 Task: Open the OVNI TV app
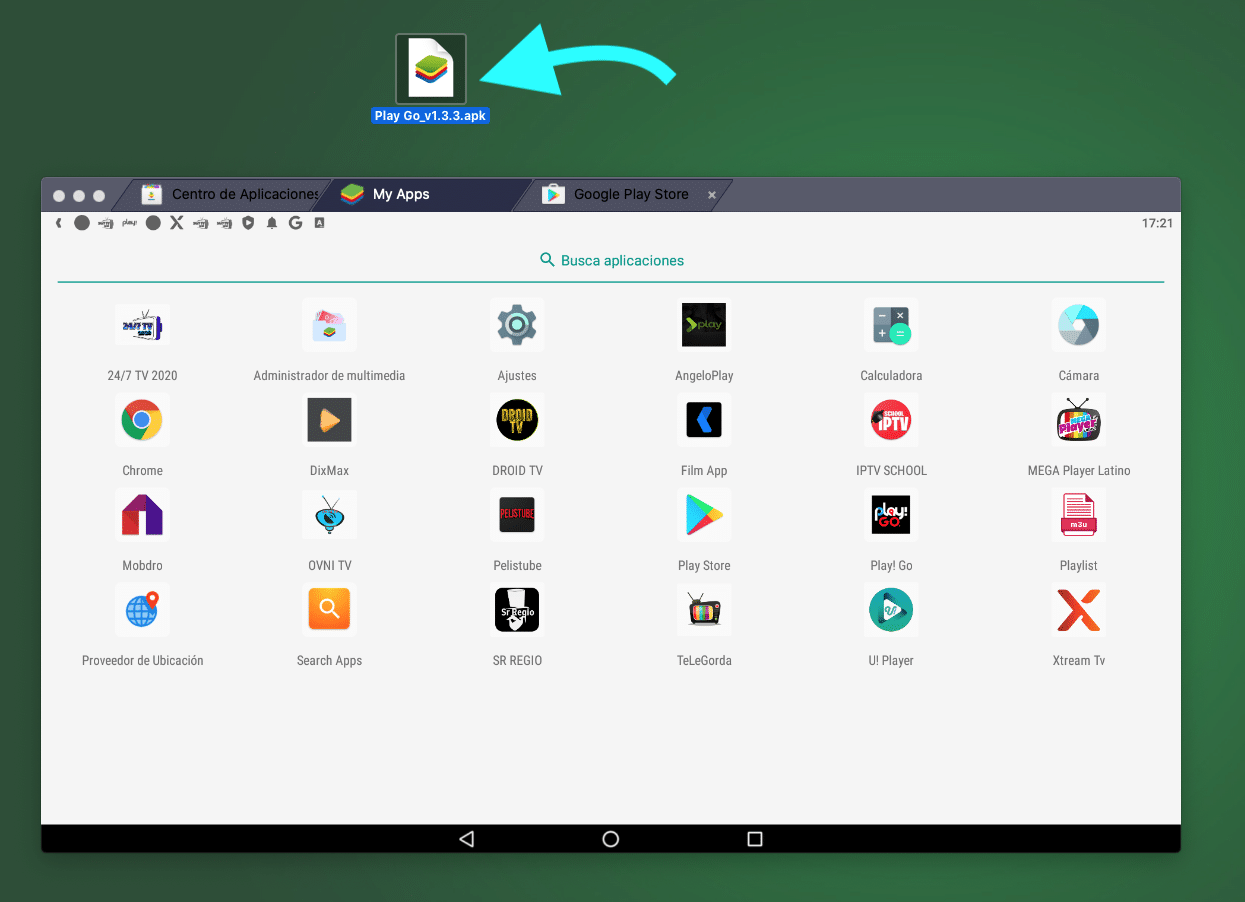coord(329,515)
